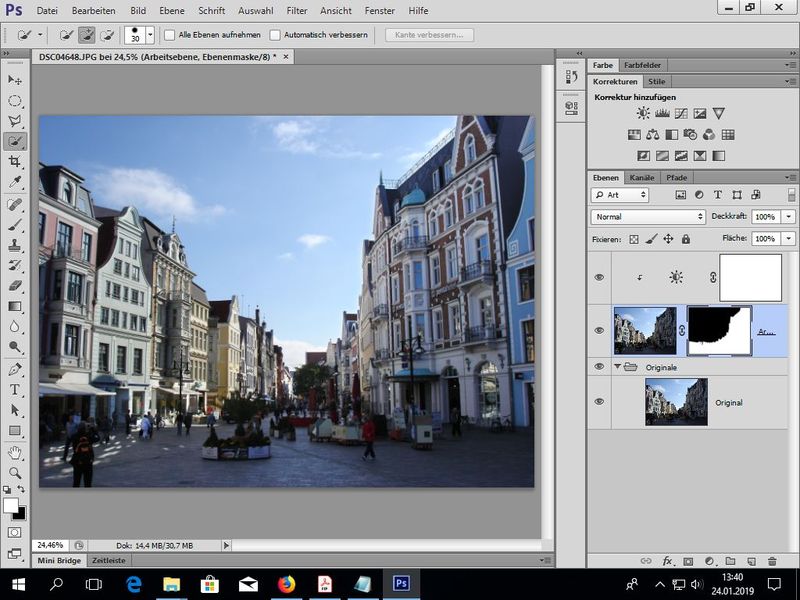Pick the Type tool

15,390
